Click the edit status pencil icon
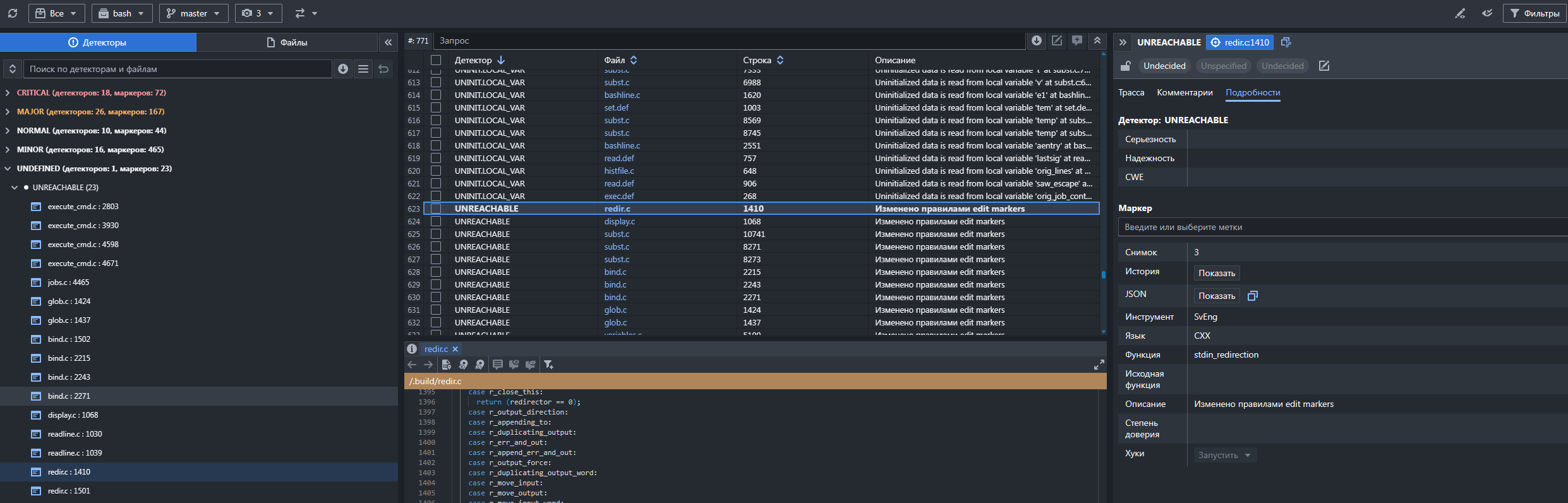The image size is (1568, 503). point(1324,66)
